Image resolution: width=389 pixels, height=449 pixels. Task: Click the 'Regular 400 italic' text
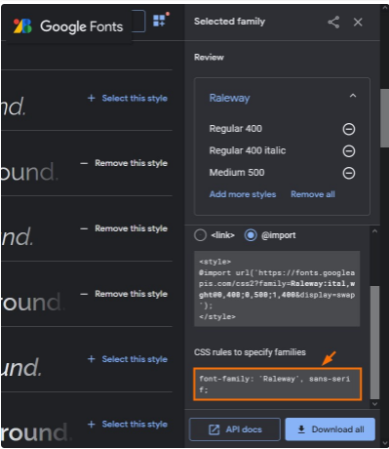[247, 151]
